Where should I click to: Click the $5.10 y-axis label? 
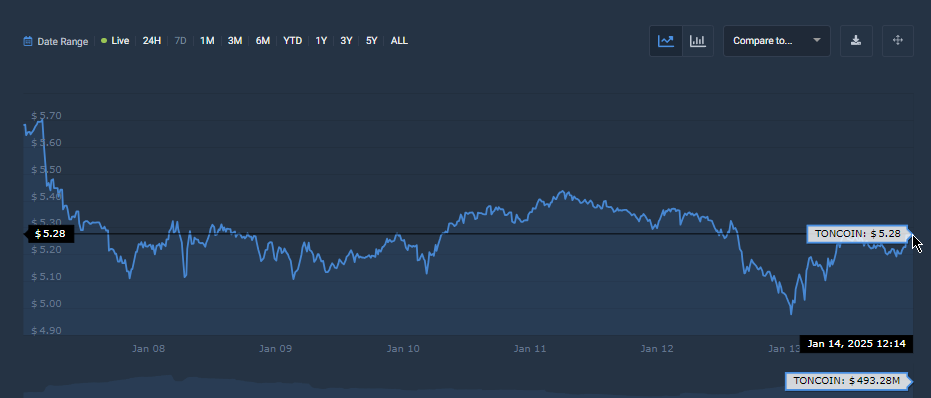46,277
